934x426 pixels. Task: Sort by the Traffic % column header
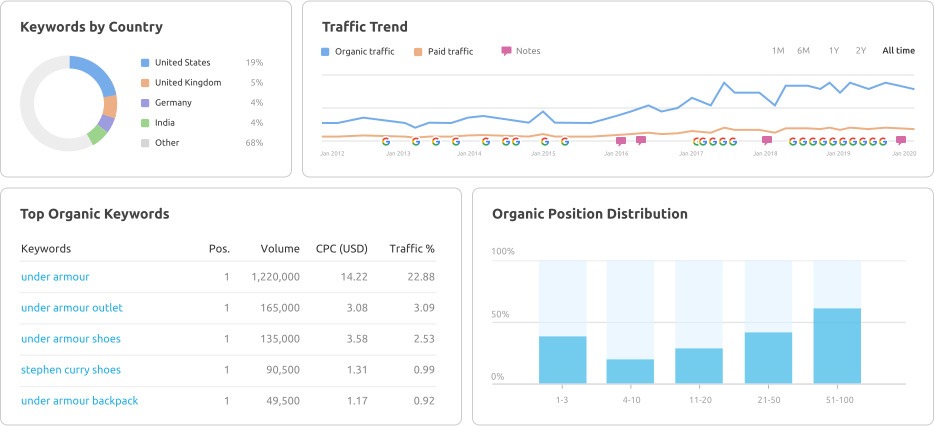tap(412, 248)
